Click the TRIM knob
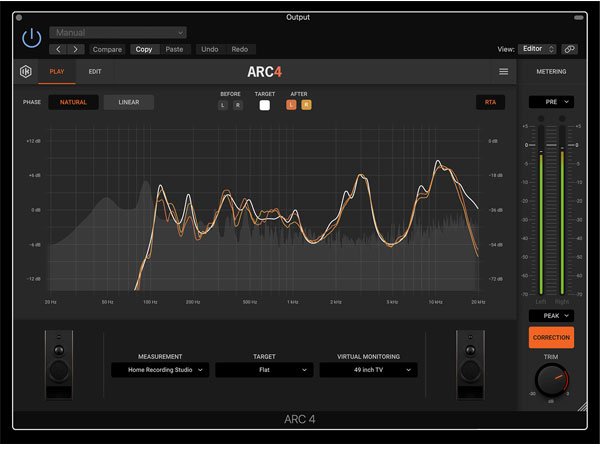 point(551,380)
